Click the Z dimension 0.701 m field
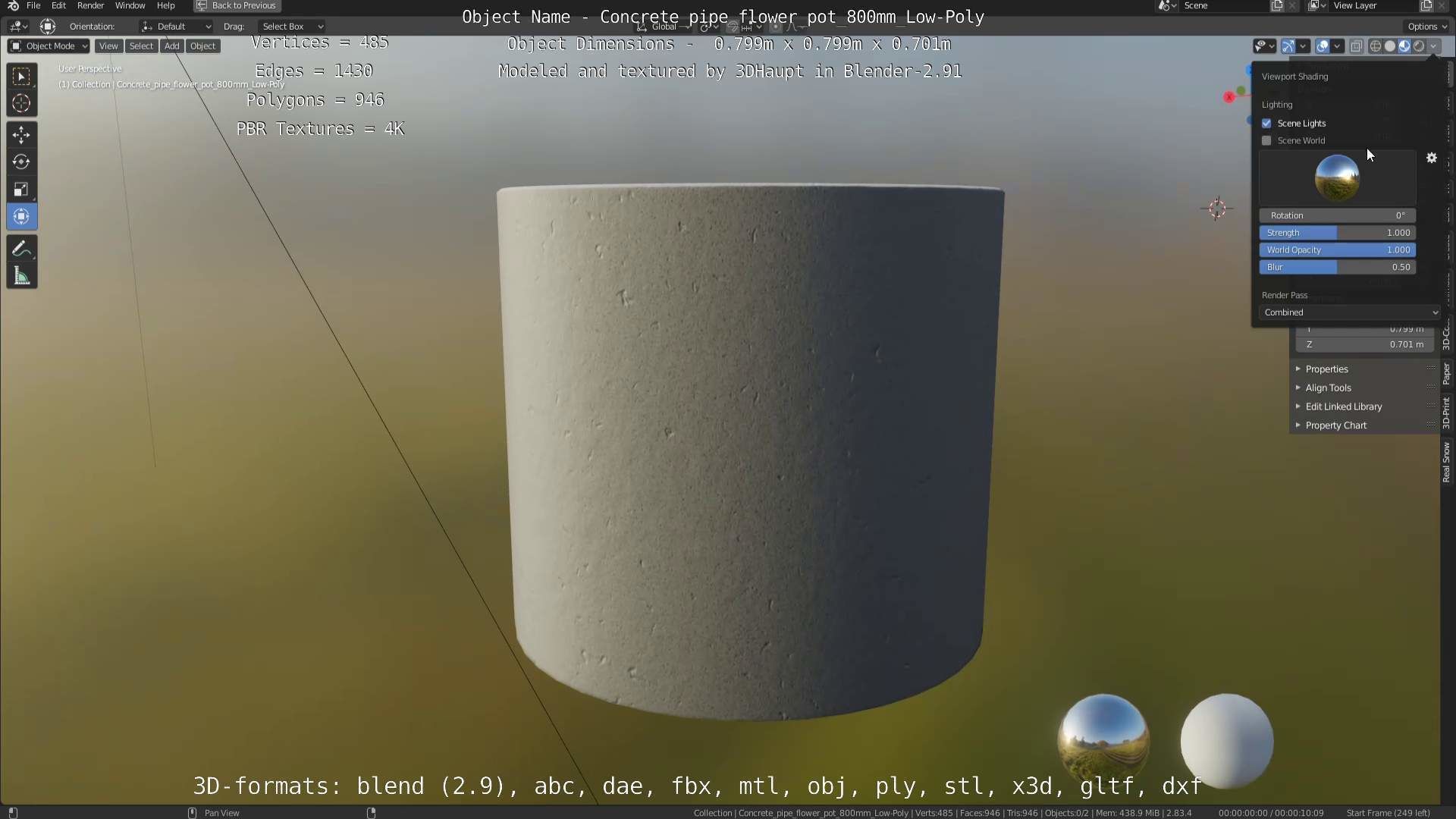Screen dimensions: 1456x819 tap(1364, 344)
